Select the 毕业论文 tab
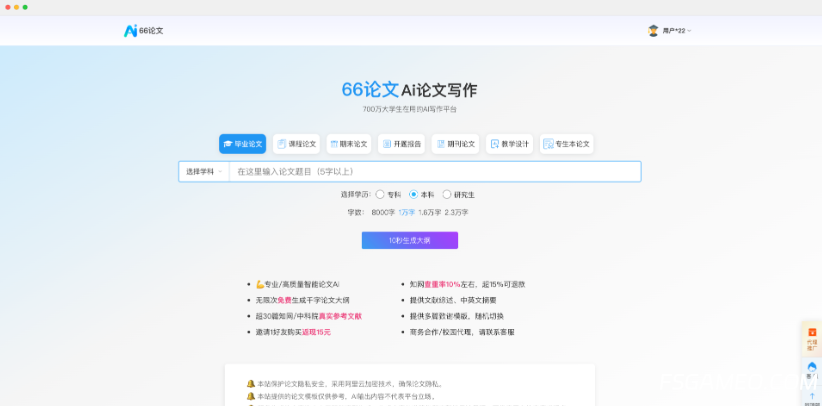The height and width of the screenshot is (406, 822). [242, 144]
